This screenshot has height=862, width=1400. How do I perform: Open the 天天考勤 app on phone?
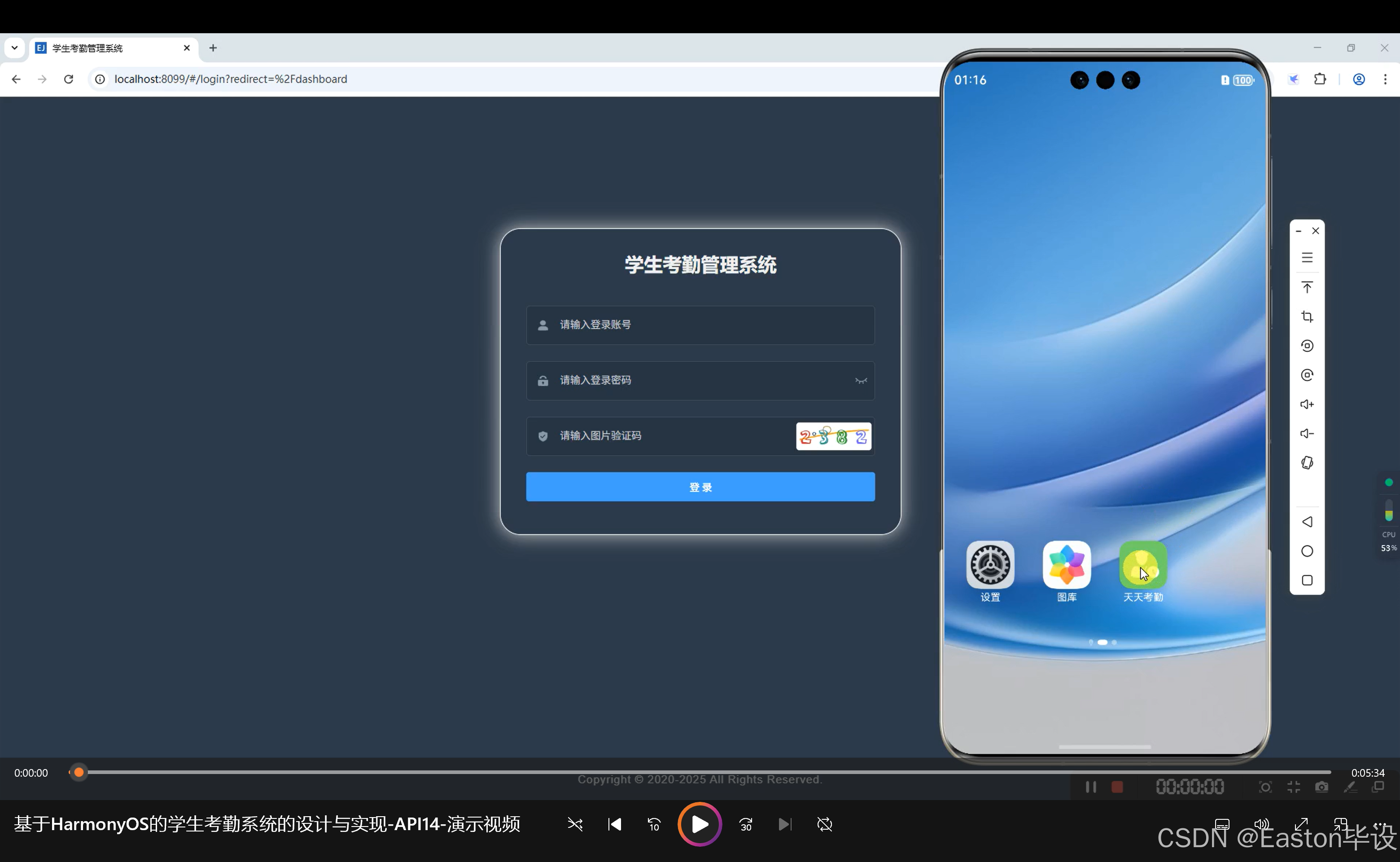[1142, 566]
